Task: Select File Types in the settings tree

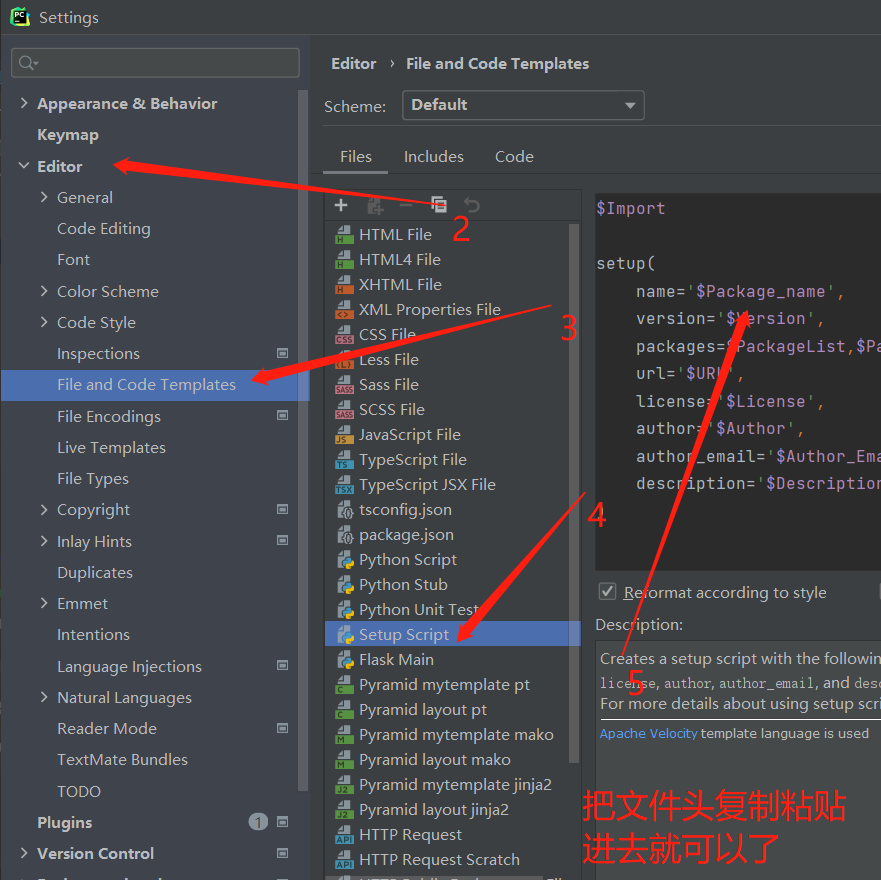Action: pos(93,479)
